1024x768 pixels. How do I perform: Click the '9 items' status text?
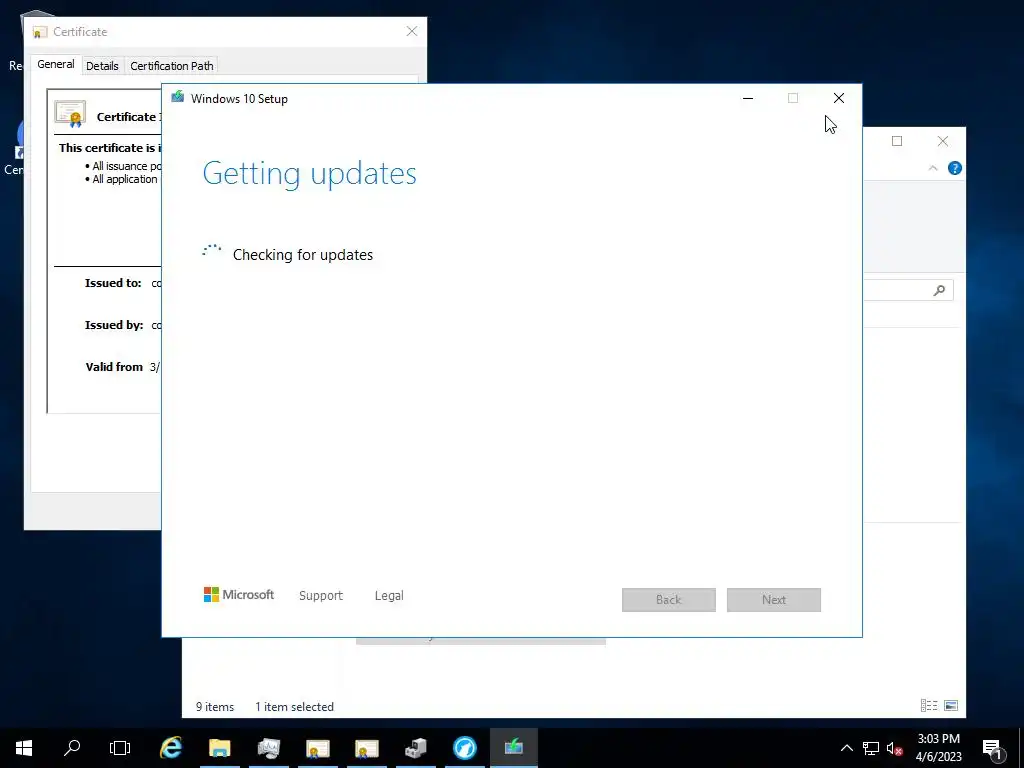pyautogui.click(x=215, y=707)
